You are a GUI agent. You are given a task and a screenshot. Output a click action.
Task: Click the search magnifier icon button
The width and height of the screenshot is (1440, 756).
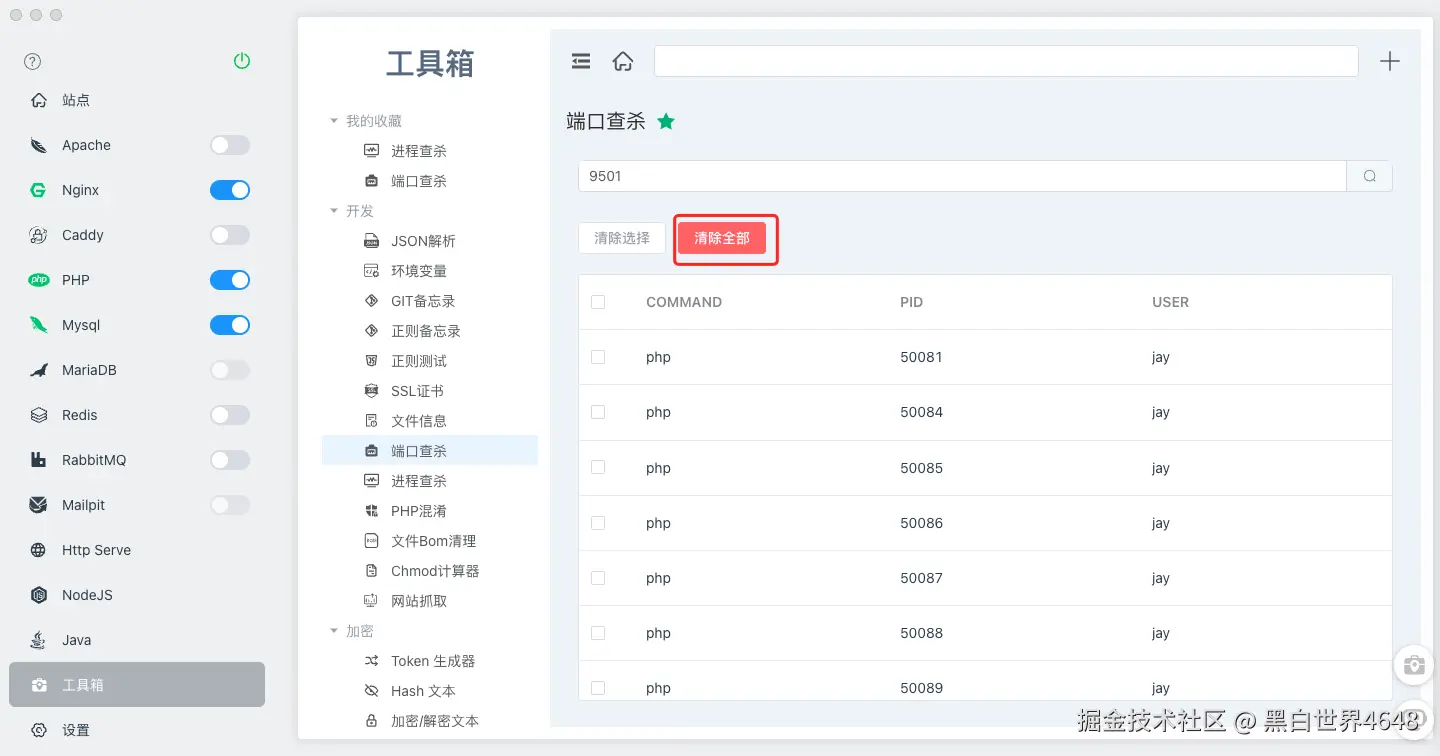tap(1370, 176)
